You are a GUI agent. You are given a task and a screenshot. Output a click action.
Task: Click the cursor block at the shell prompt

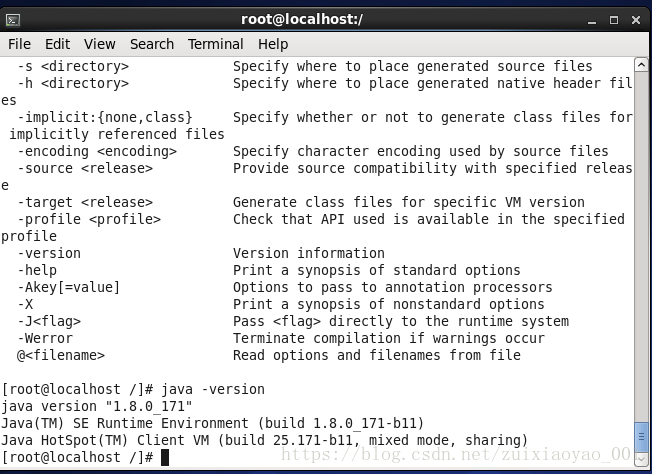(x=165, y=457)
